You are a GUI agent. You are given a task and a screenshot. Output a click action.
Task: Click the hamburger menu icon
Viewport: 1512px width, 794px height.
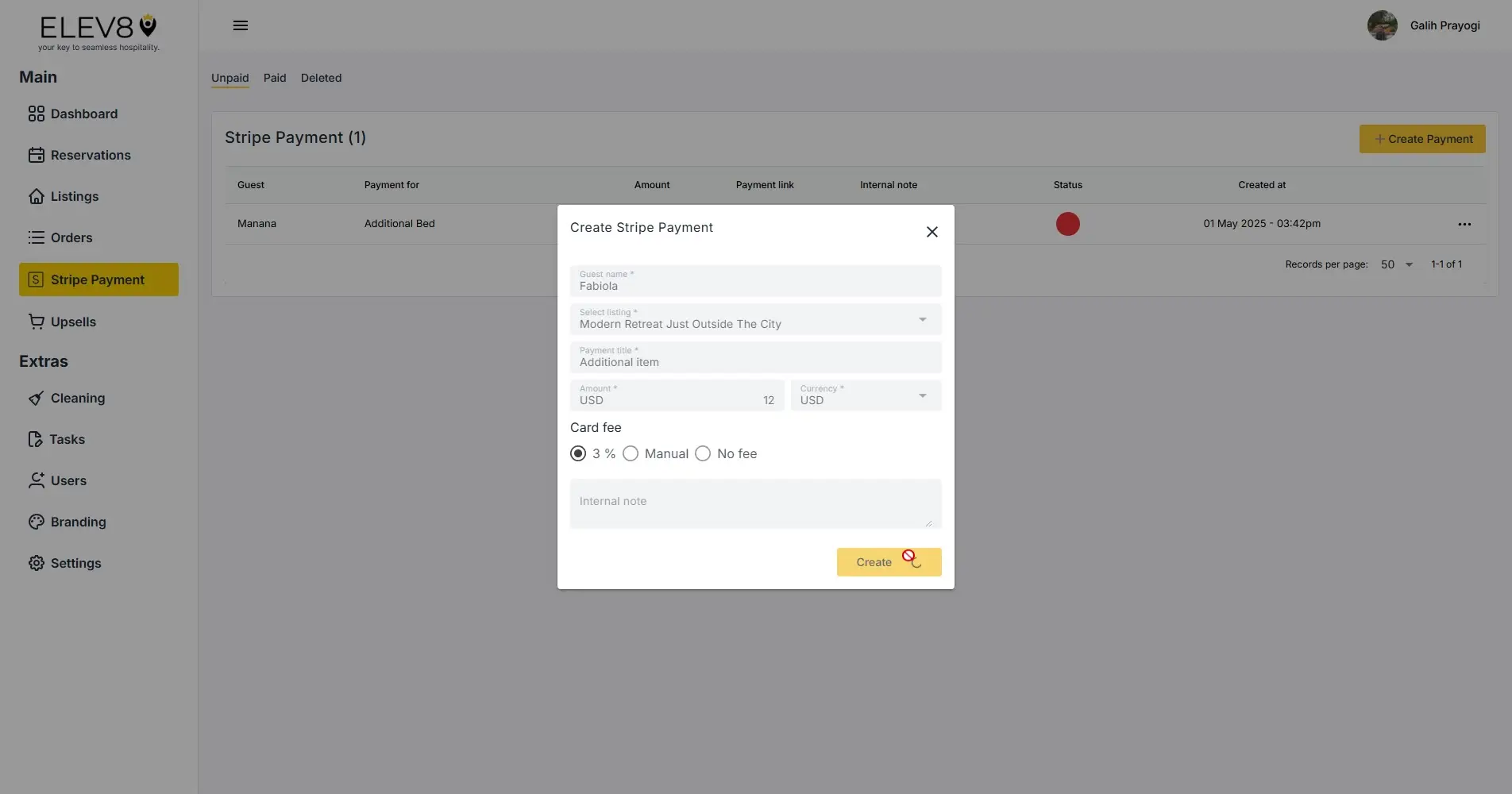(x=240, y=25)
